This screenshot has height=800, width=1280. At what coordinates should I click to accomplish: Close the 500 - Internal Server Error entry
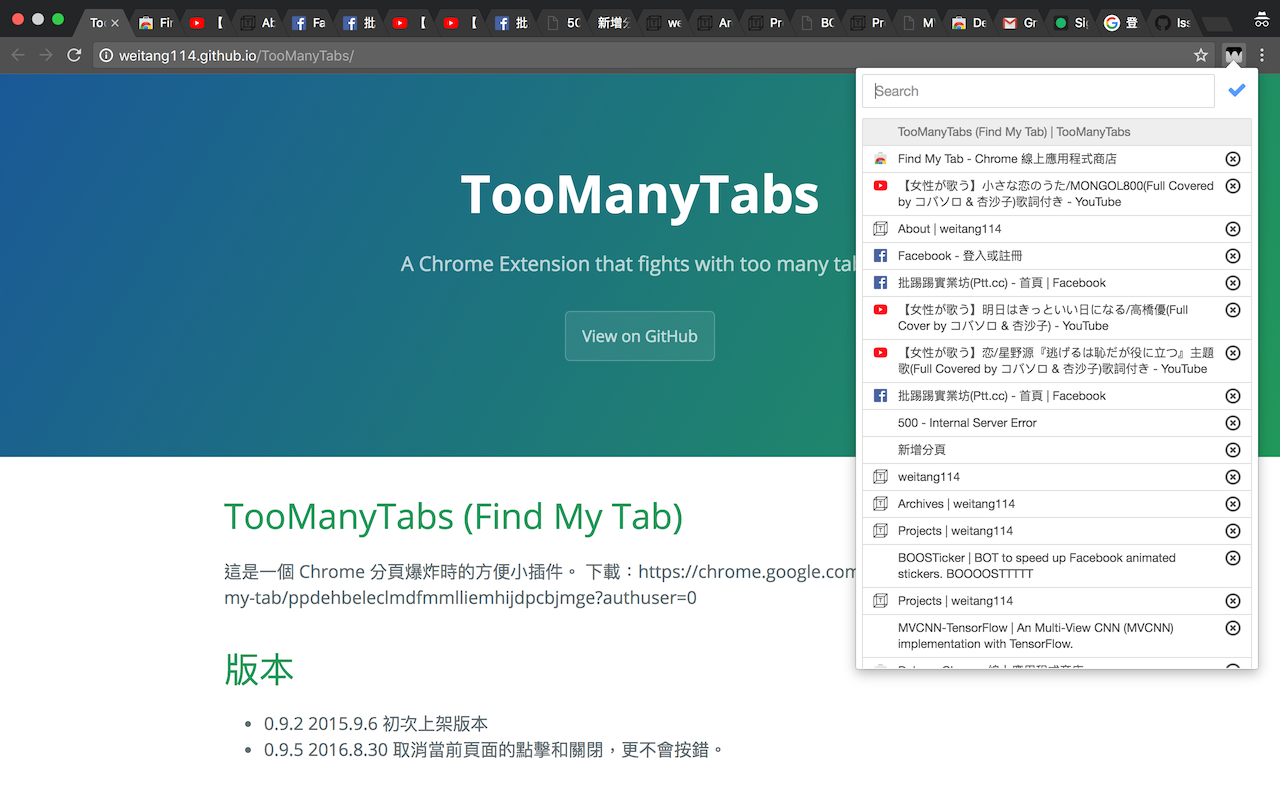tap(1233, 422)
